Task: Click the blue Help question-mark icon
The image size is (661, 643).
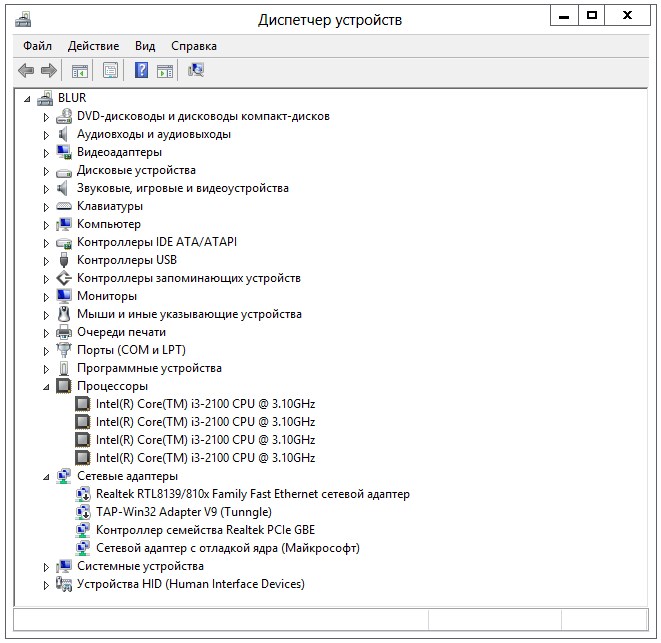Action: [x=141, y=70]
